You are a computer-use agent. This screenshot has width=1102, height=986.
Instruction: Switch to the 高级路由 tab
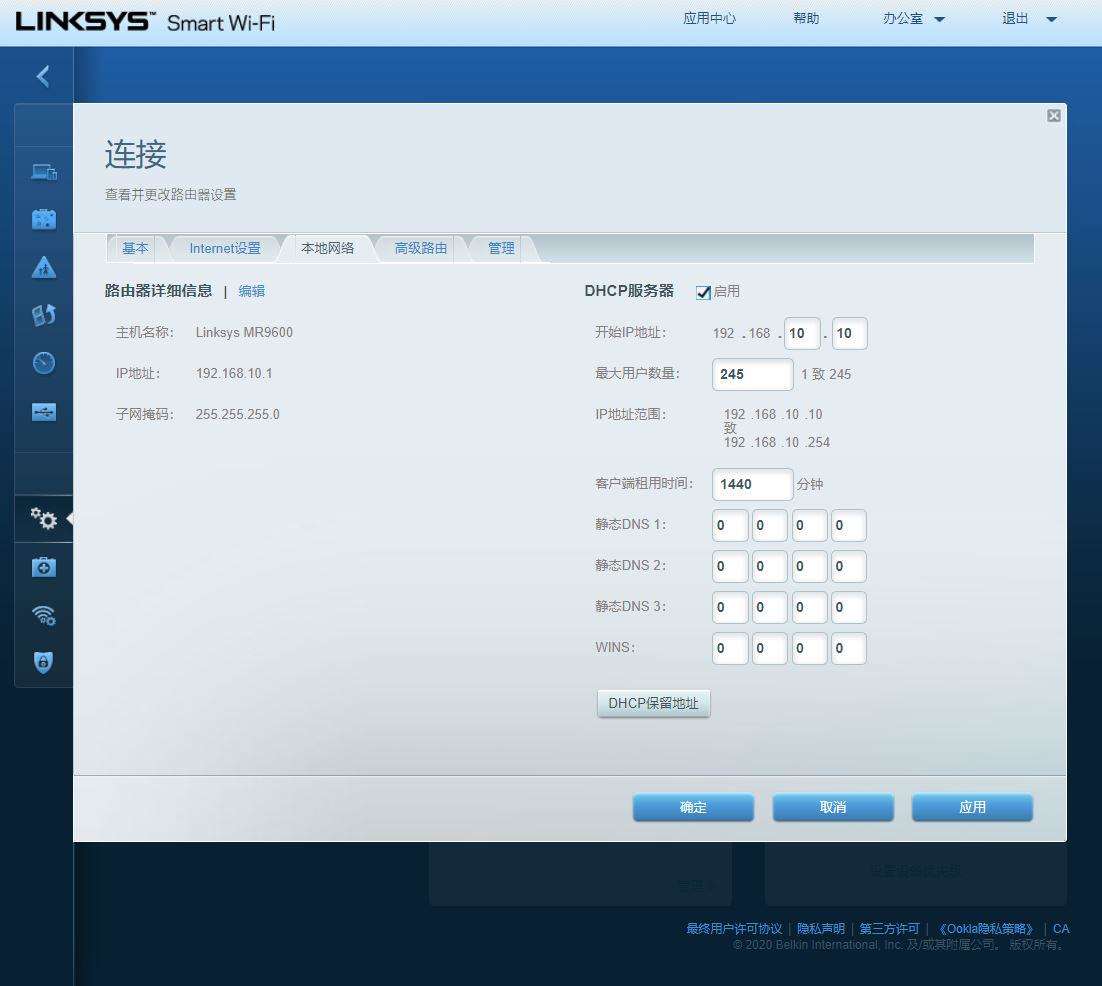tap(420, 248)
